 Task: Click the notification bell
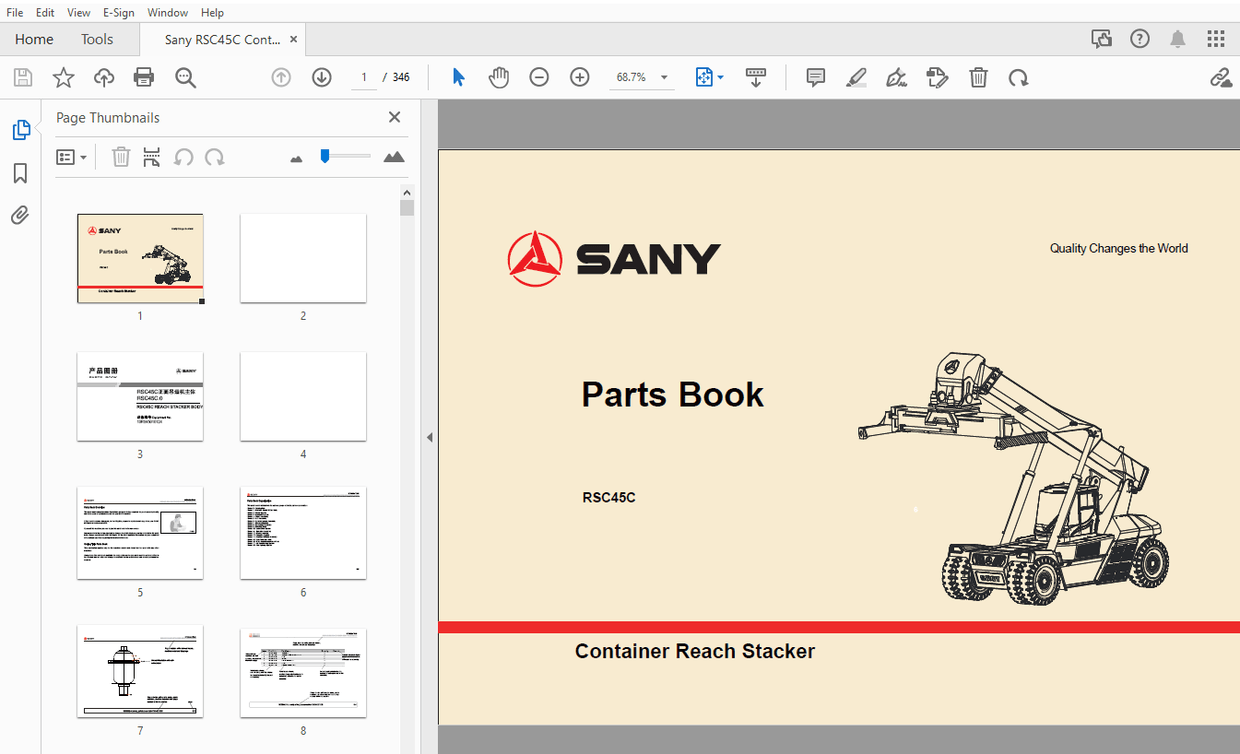[x=1177, y=38]
